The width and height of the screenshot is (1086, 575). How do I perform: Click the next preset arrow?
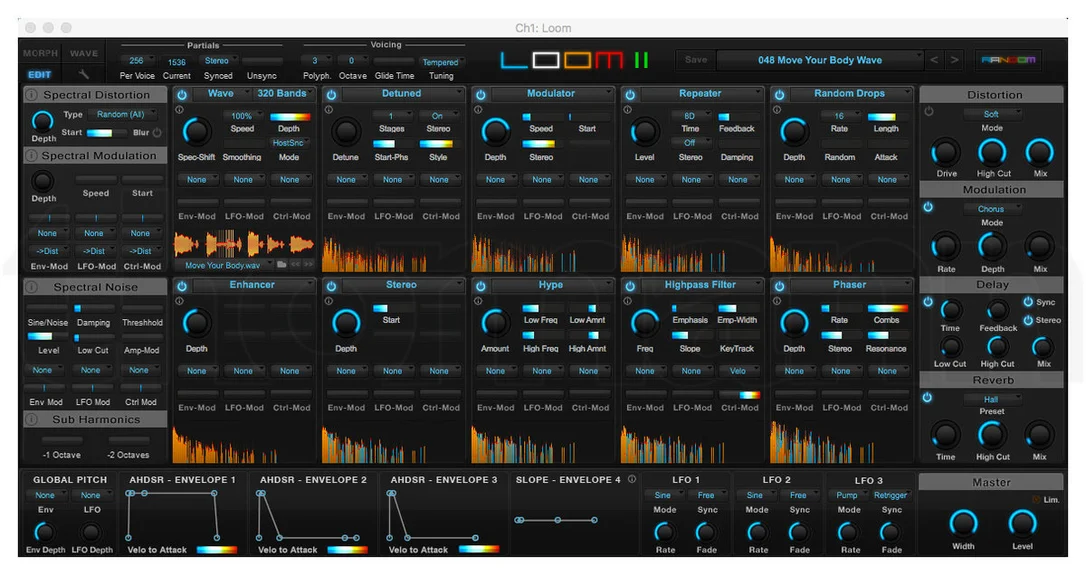pyautogui.click(x=954, y=60)
